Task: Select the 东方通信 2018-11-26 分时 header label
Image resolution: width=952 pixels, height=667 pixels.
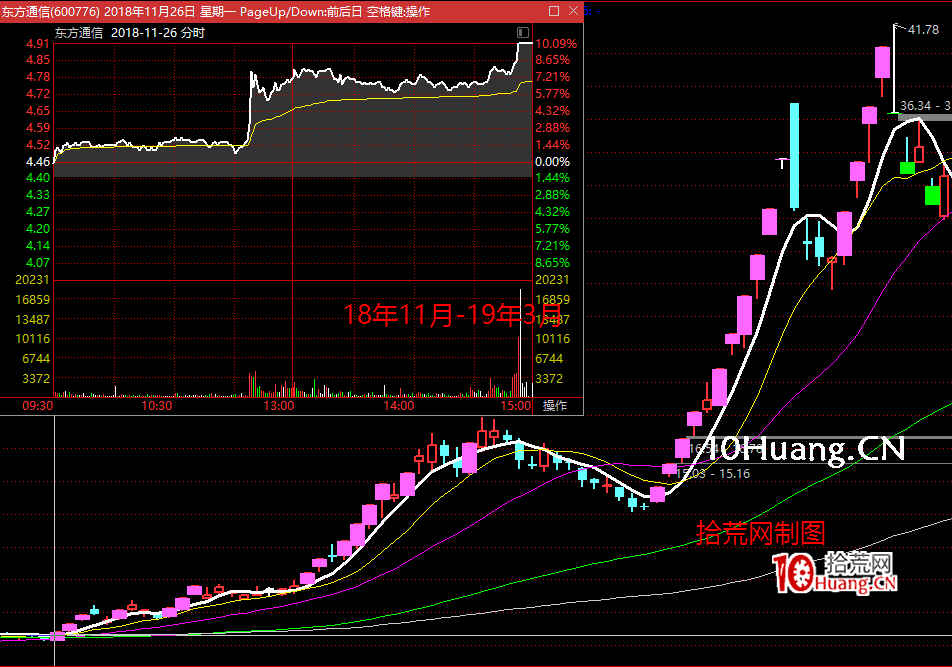Action: tap(130, 33)
